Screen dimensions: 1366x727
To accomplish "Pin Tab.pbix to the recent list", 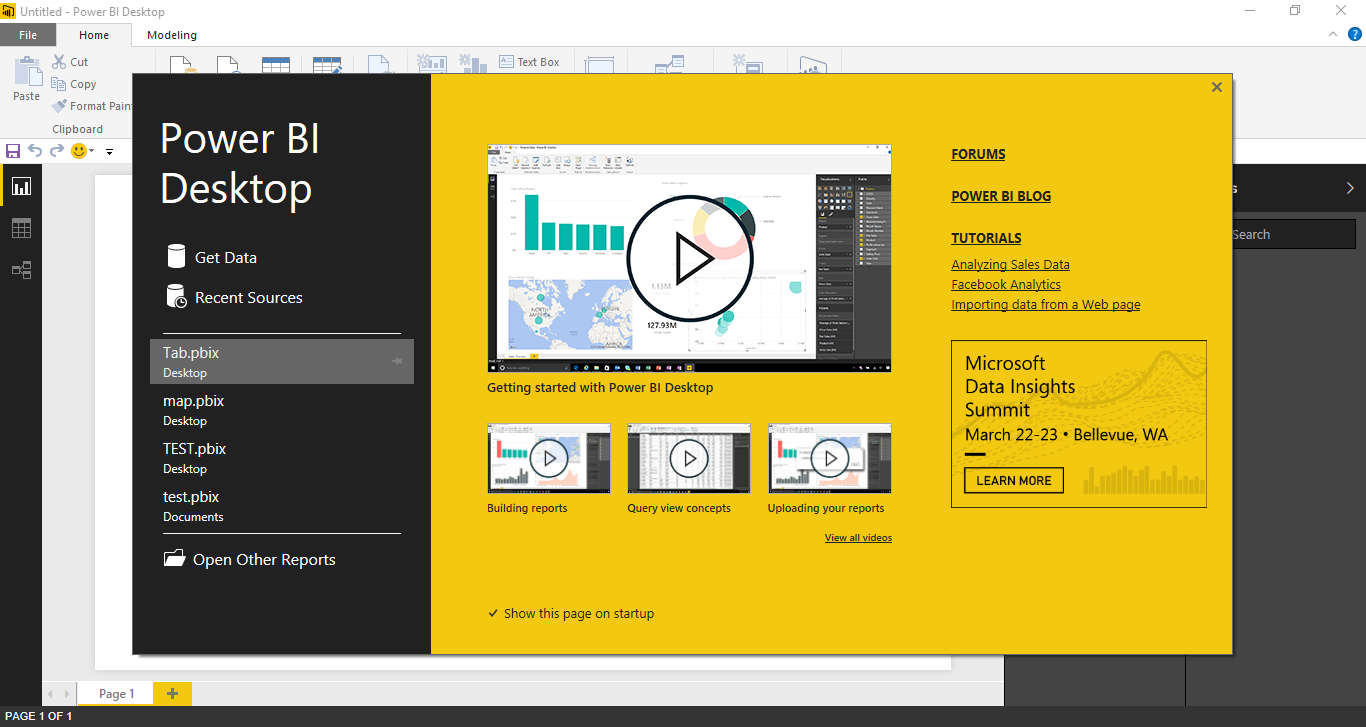I will (397, 361).
